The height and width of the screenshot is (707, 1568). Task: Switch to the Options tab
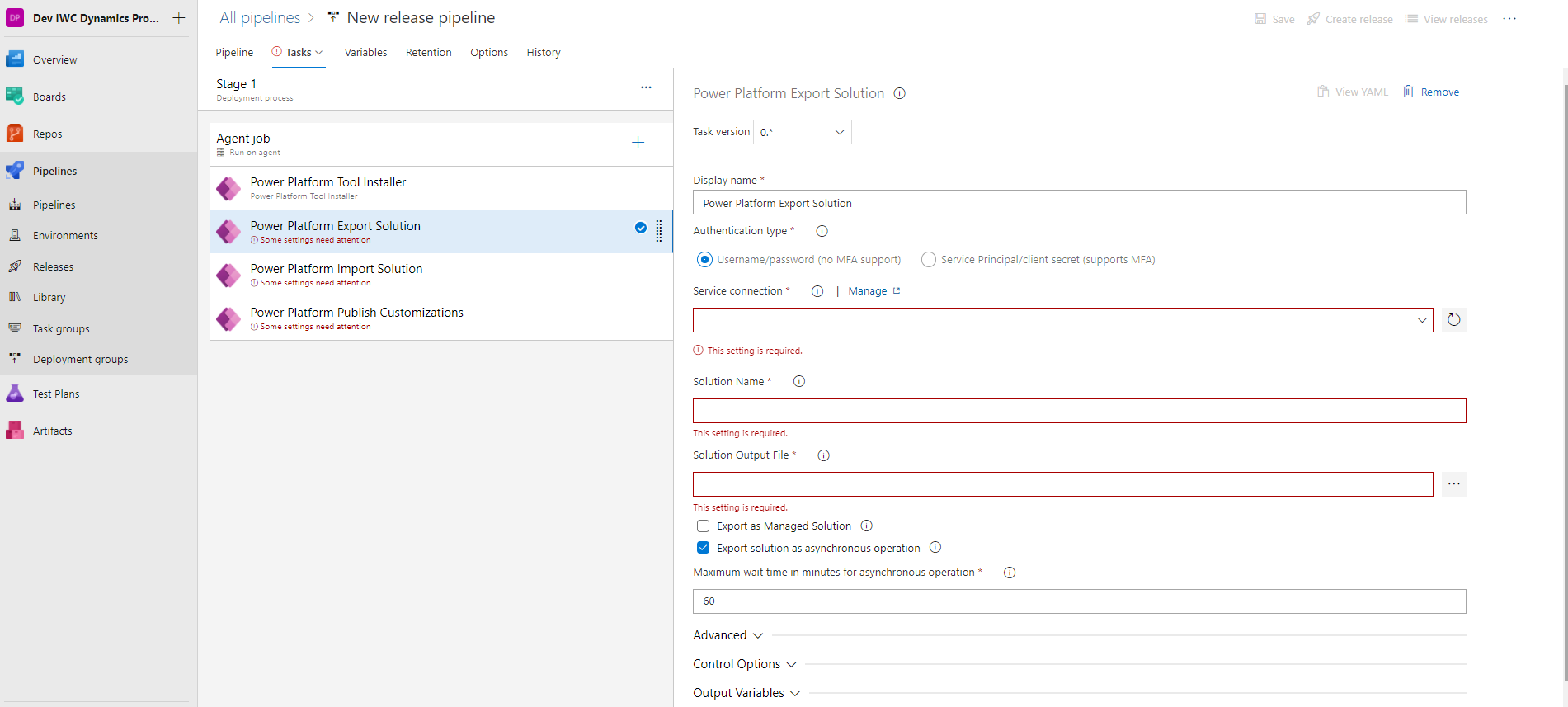[x=489, y=53]
